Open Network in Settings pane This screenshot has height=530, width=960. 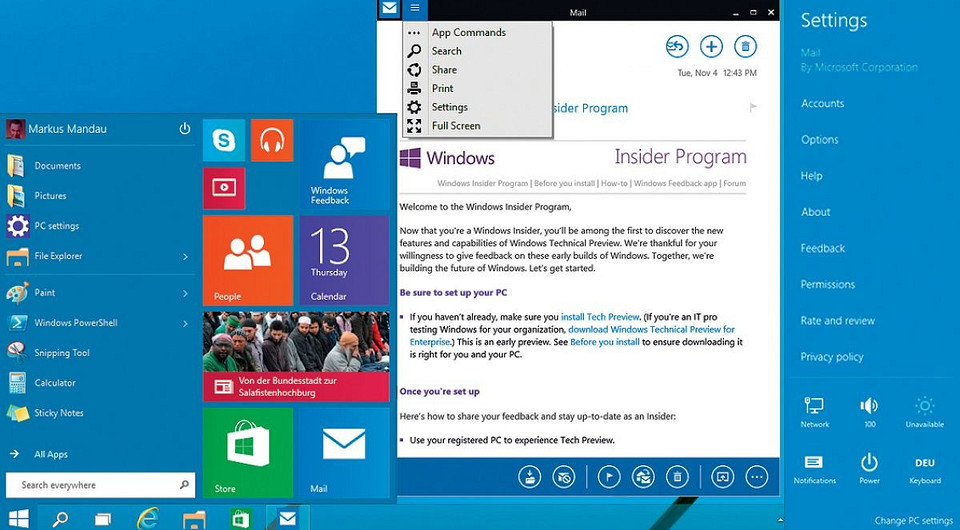814,412
